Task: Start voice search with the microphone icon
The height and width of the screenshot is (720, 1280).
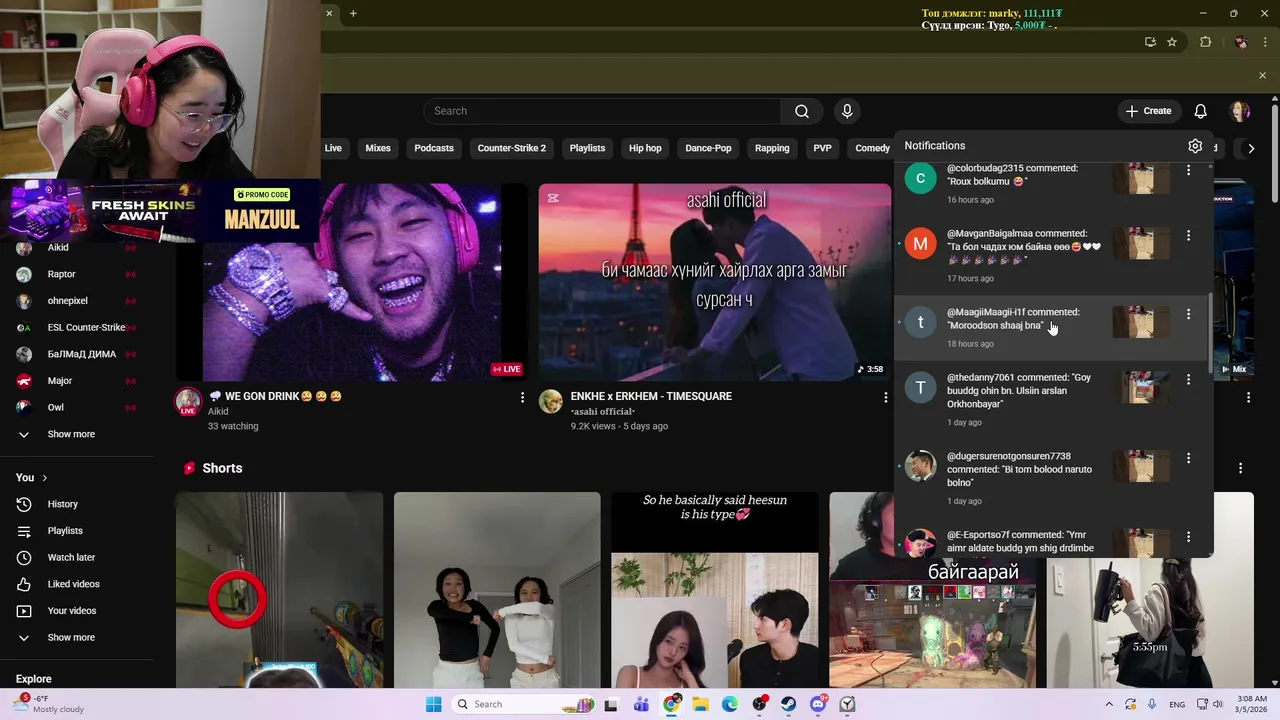Action: 847,111
